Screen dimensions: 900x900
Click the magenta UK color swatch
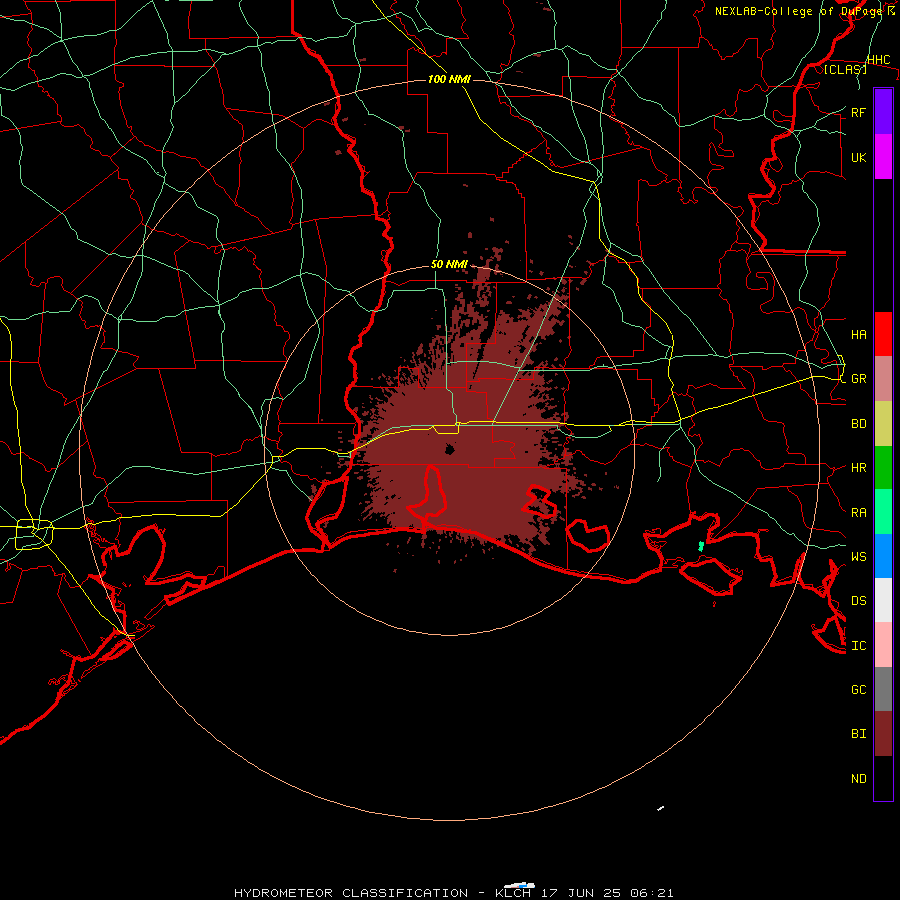[883, 157]
